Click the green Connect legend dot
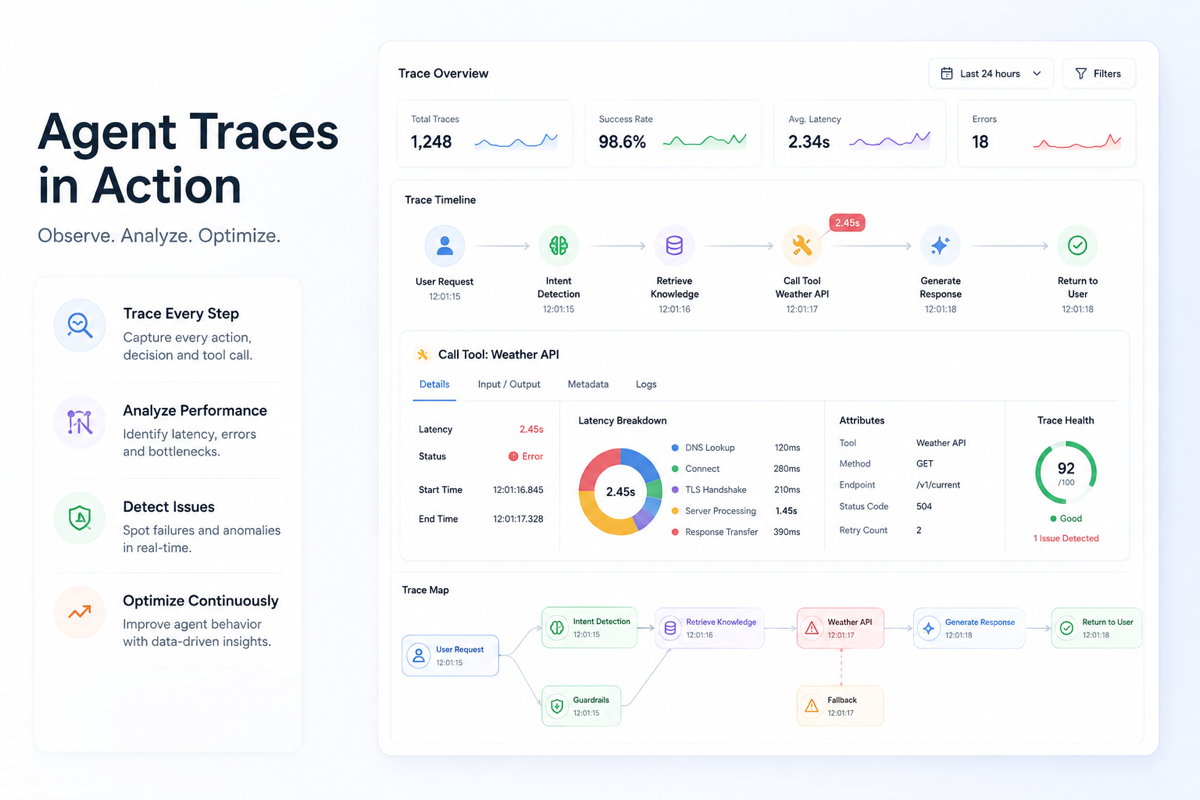This screenshot has width=1200, height=800. tap(675, 469)
